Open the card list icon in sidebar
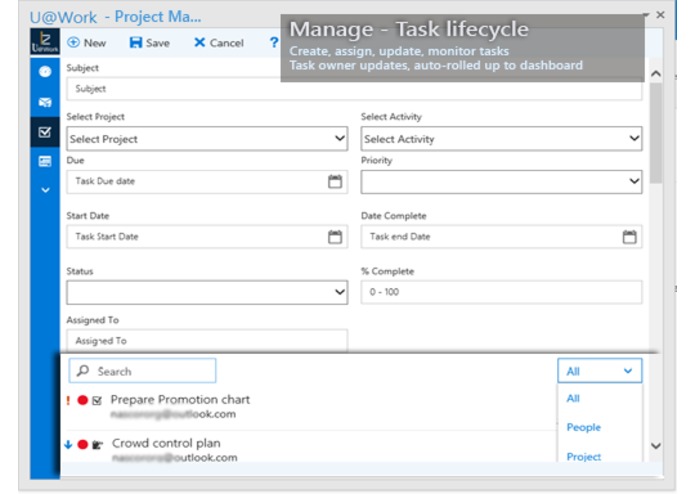 pos(45,161)
